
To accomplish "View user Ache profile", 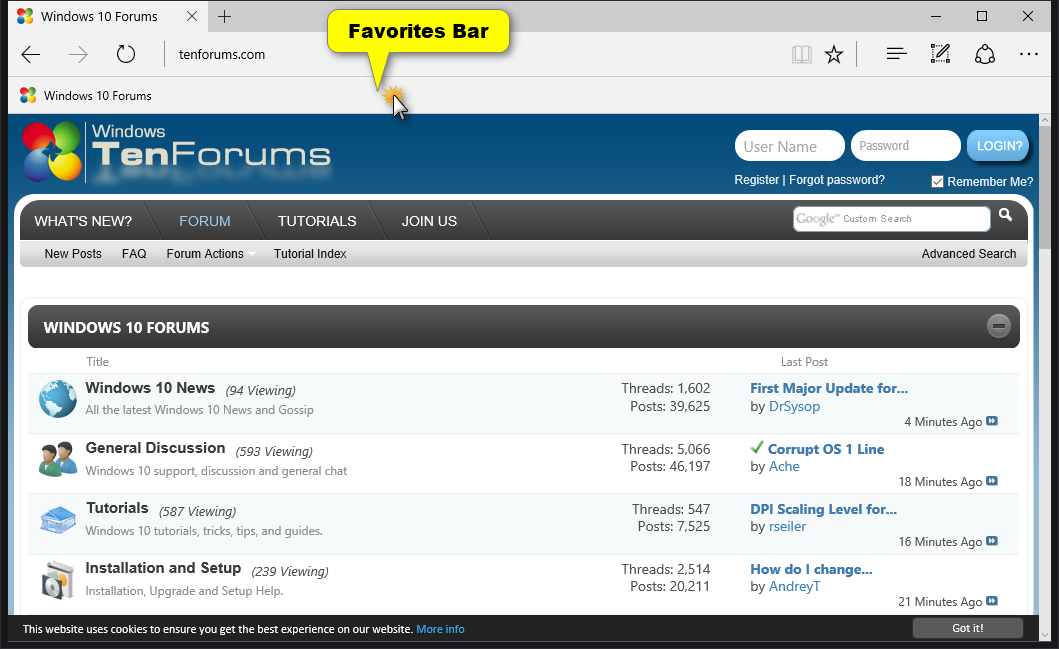I will [784, 467].
